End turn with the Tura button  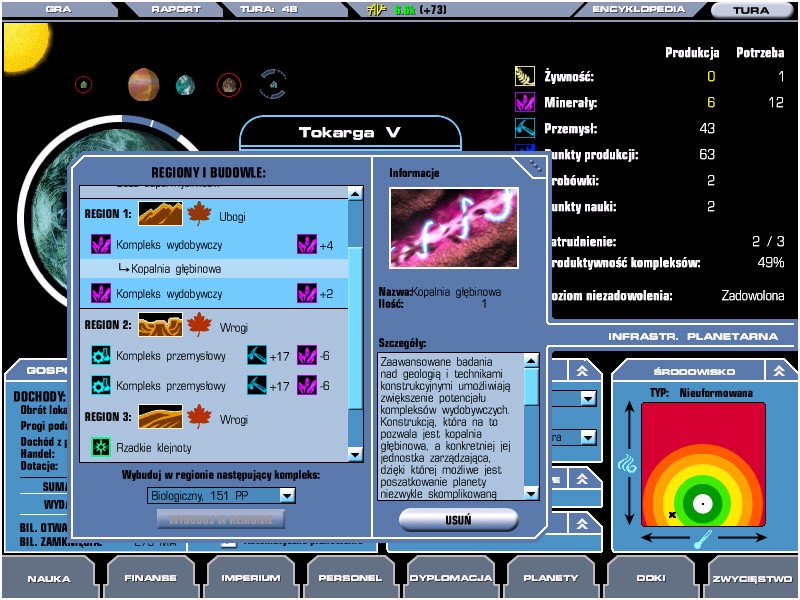point(751,10)
